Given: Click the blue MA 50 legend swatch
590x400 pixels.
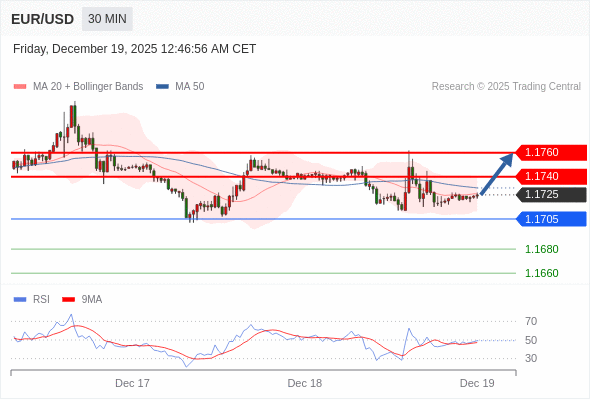Looking at the screenshot, I should (x=162, y=87).
